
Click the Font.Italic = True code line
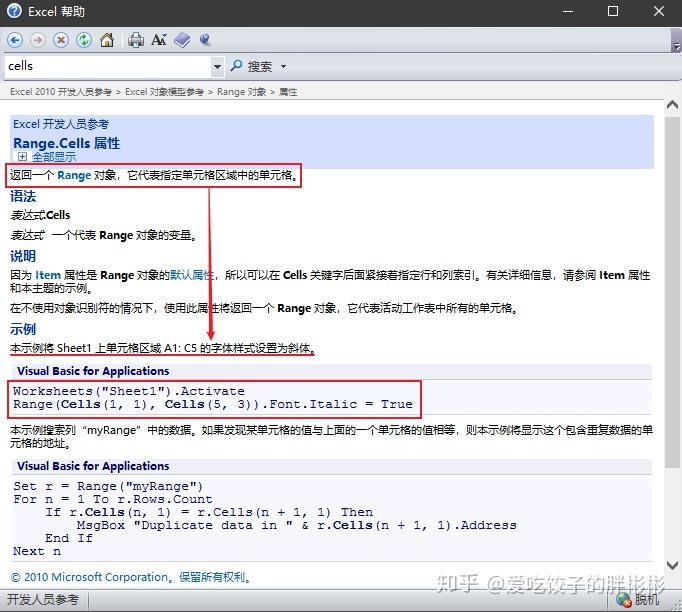[x=213, y=404]
